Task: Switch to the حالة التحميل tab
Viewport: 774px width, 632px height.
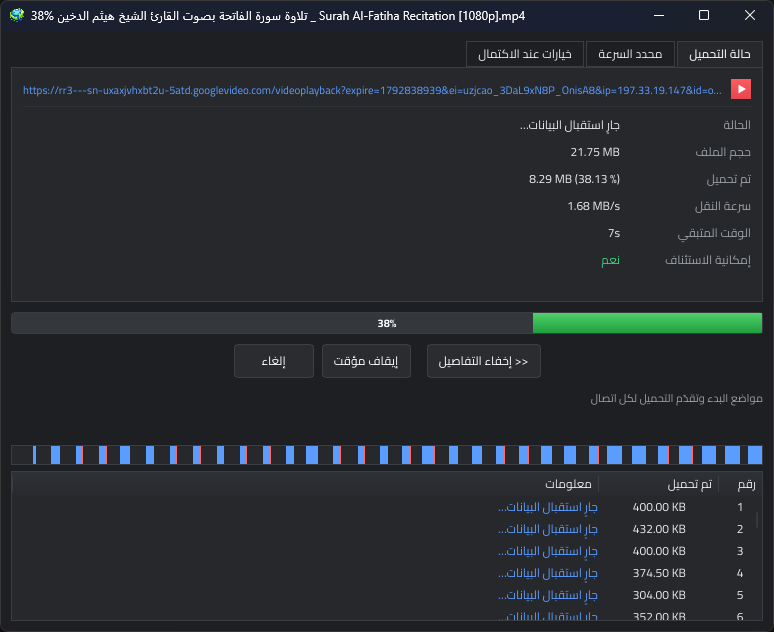Action: click(x=719, y=54)
